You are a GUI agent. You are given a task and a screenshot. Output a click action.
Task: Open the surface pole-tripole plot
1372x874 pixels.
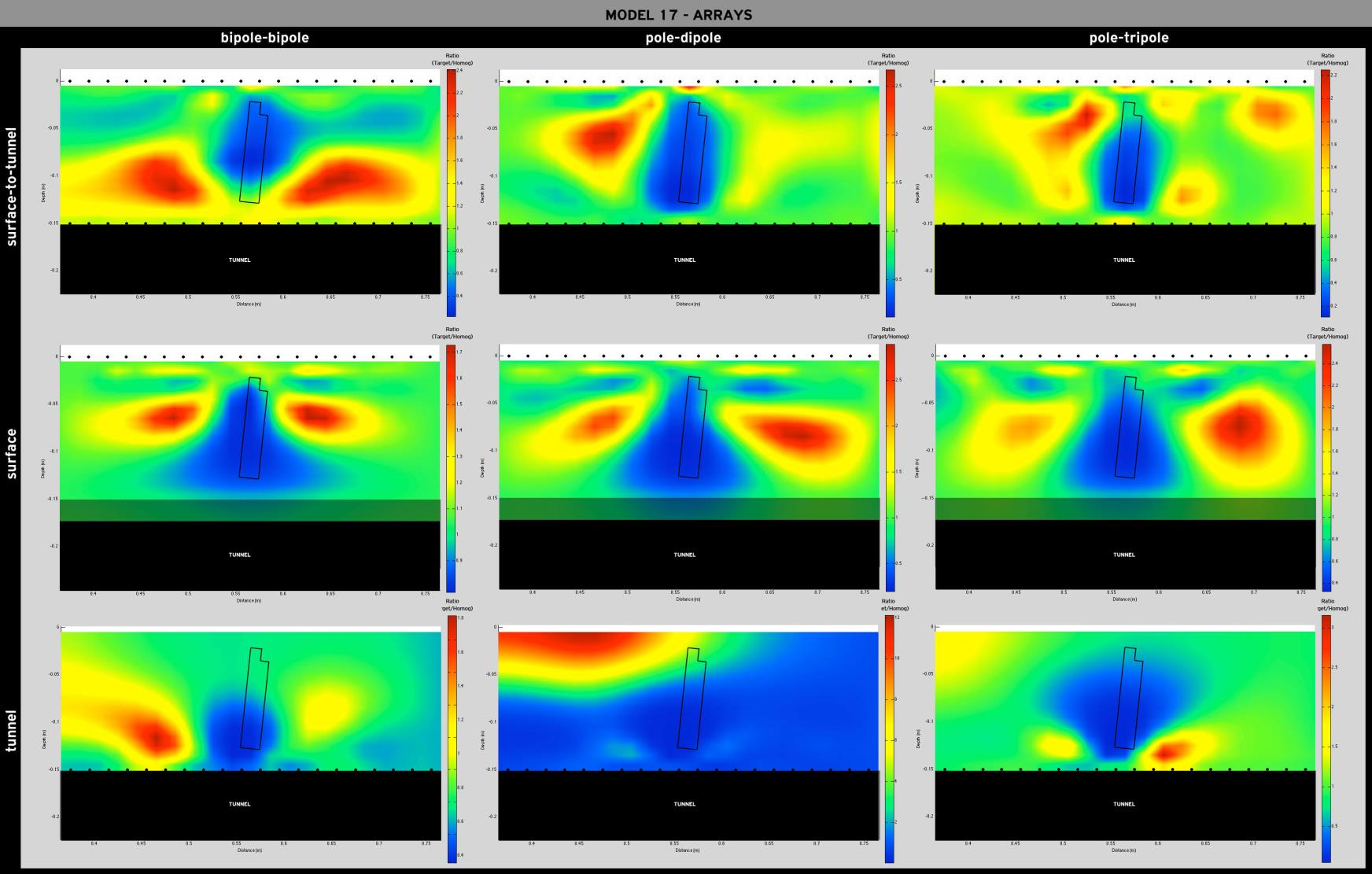tap(1125, 467)
